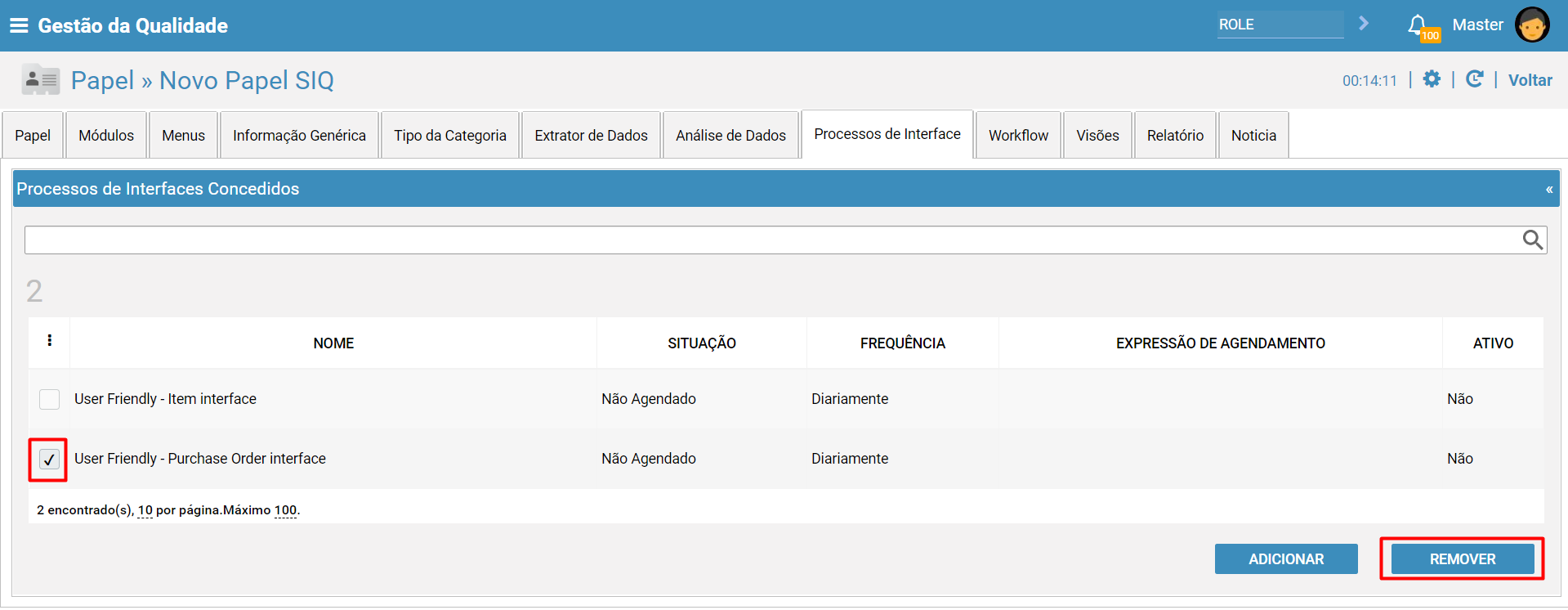Switch to the Papel tab

(x=33, y=135)
